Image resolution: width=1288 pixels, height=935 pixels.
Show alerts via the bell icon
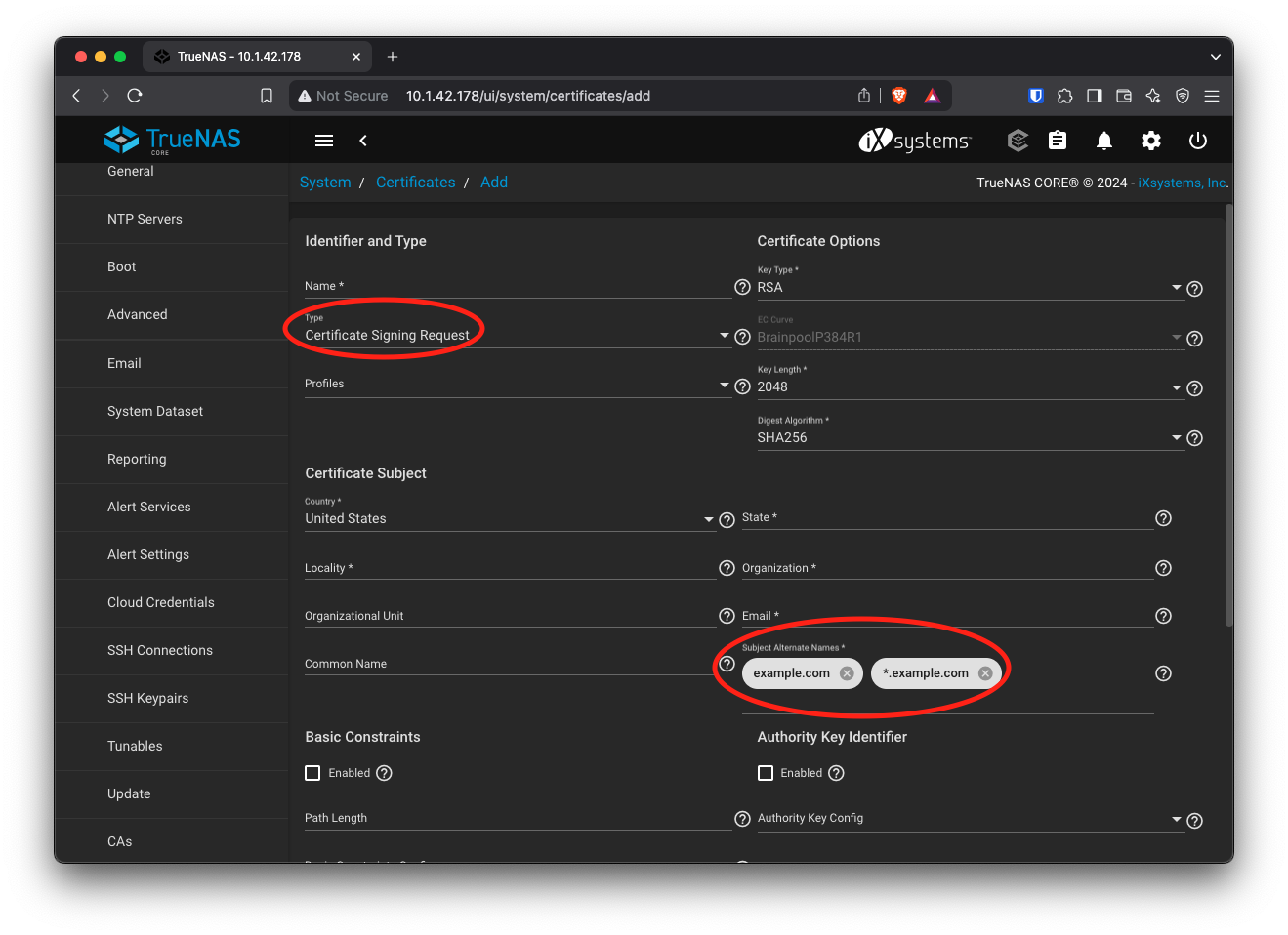click(1104, 141)
